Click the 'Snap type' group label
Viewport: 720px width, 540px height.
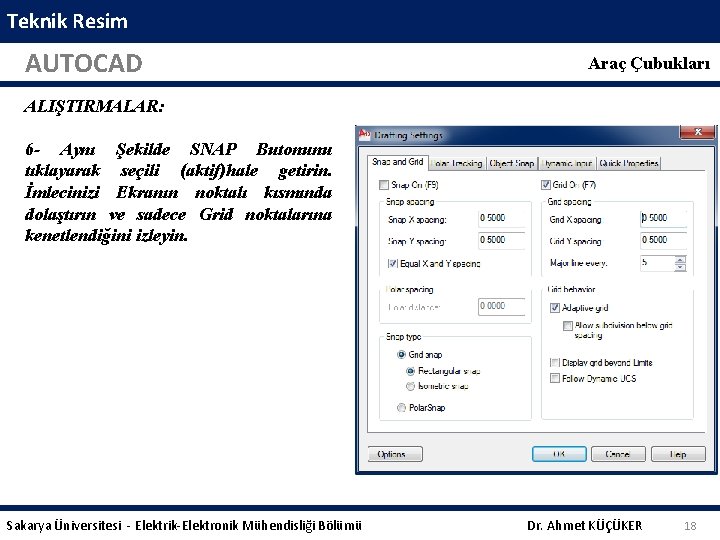[x=403, y=337]
